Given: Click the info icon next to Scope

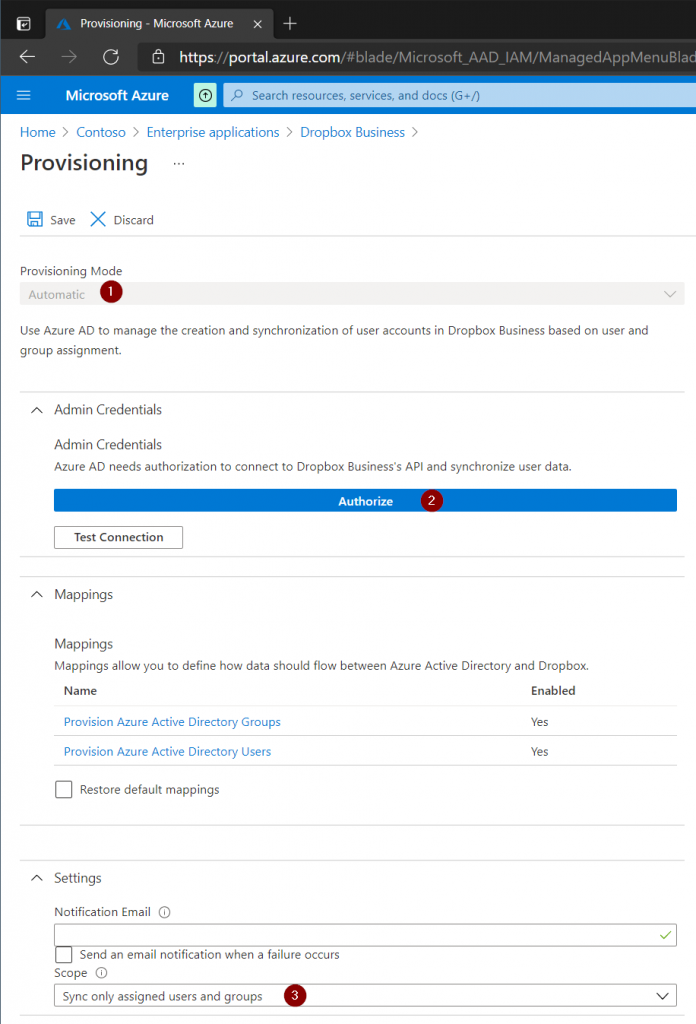Looking at the screenshot, I should coord(101,973).
